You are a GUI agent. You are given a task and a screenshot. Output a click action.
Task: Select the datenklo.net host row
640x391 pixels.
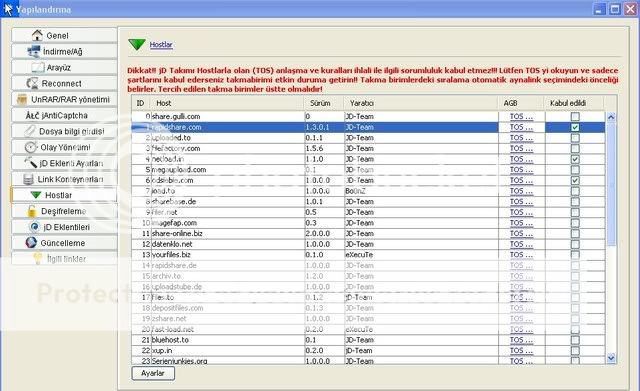368,244
